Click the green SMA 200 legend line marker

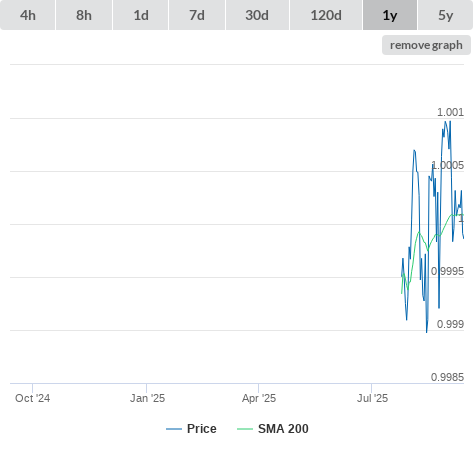(245, 429)
